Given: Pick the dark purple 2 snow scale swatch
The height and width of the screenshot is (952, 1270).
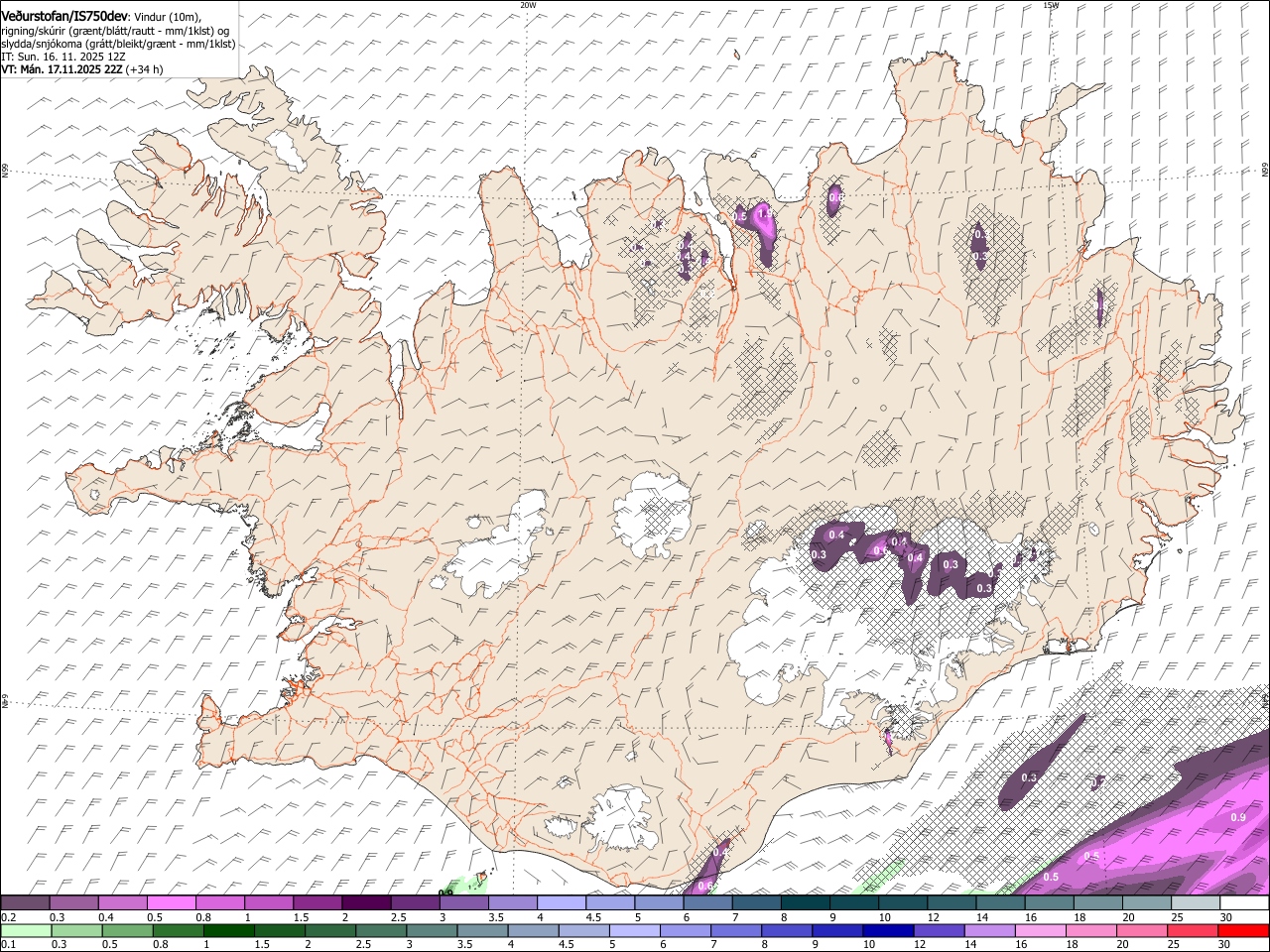Looking at the screenshot, I should [x=366, y=903].
